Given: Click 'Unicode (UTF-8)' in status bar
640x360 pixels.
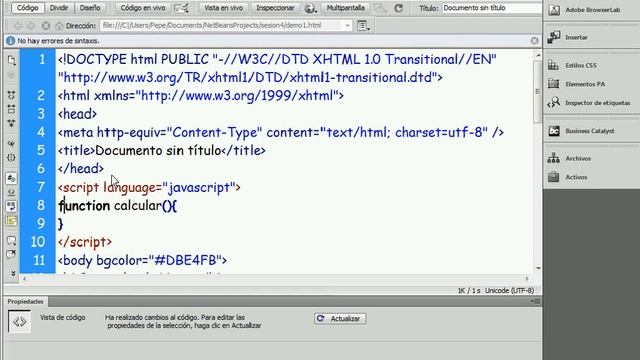Looking at the screenshot, I should click(x=509, y=291).
